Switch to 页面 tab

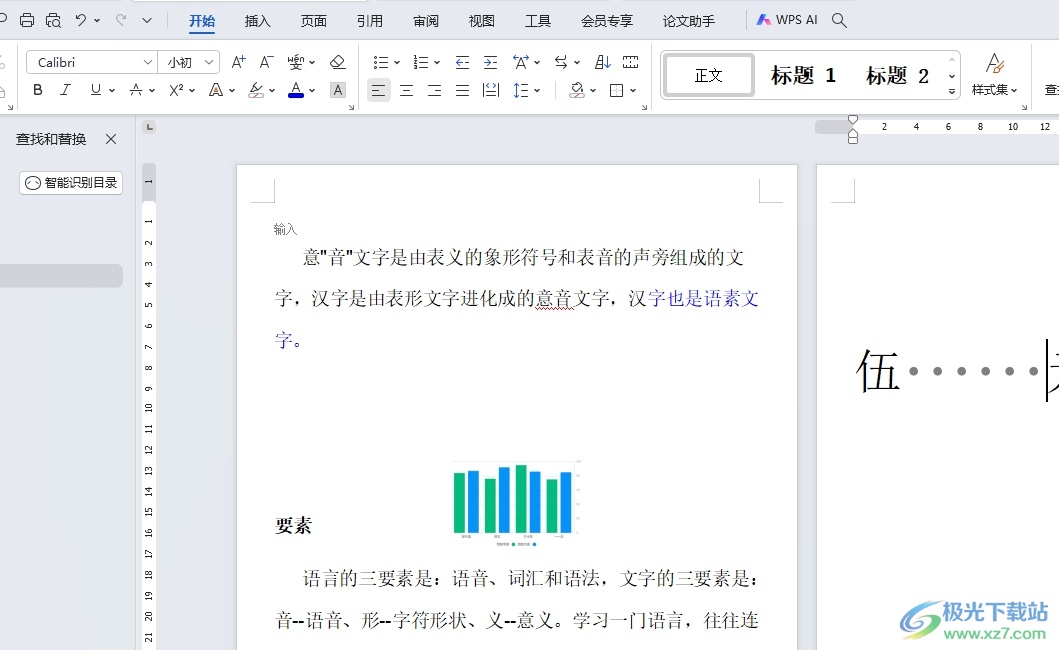point(313,21)
